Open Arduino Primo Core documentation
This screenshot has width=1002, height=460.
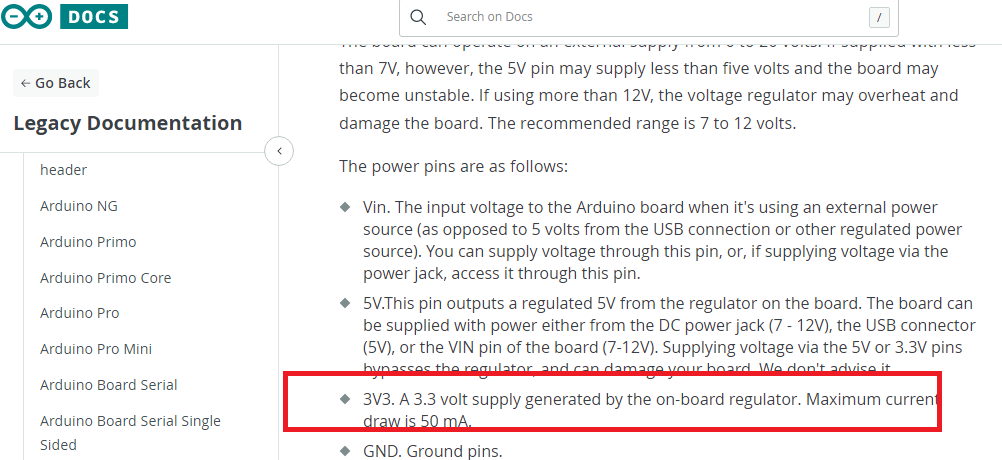105,278
